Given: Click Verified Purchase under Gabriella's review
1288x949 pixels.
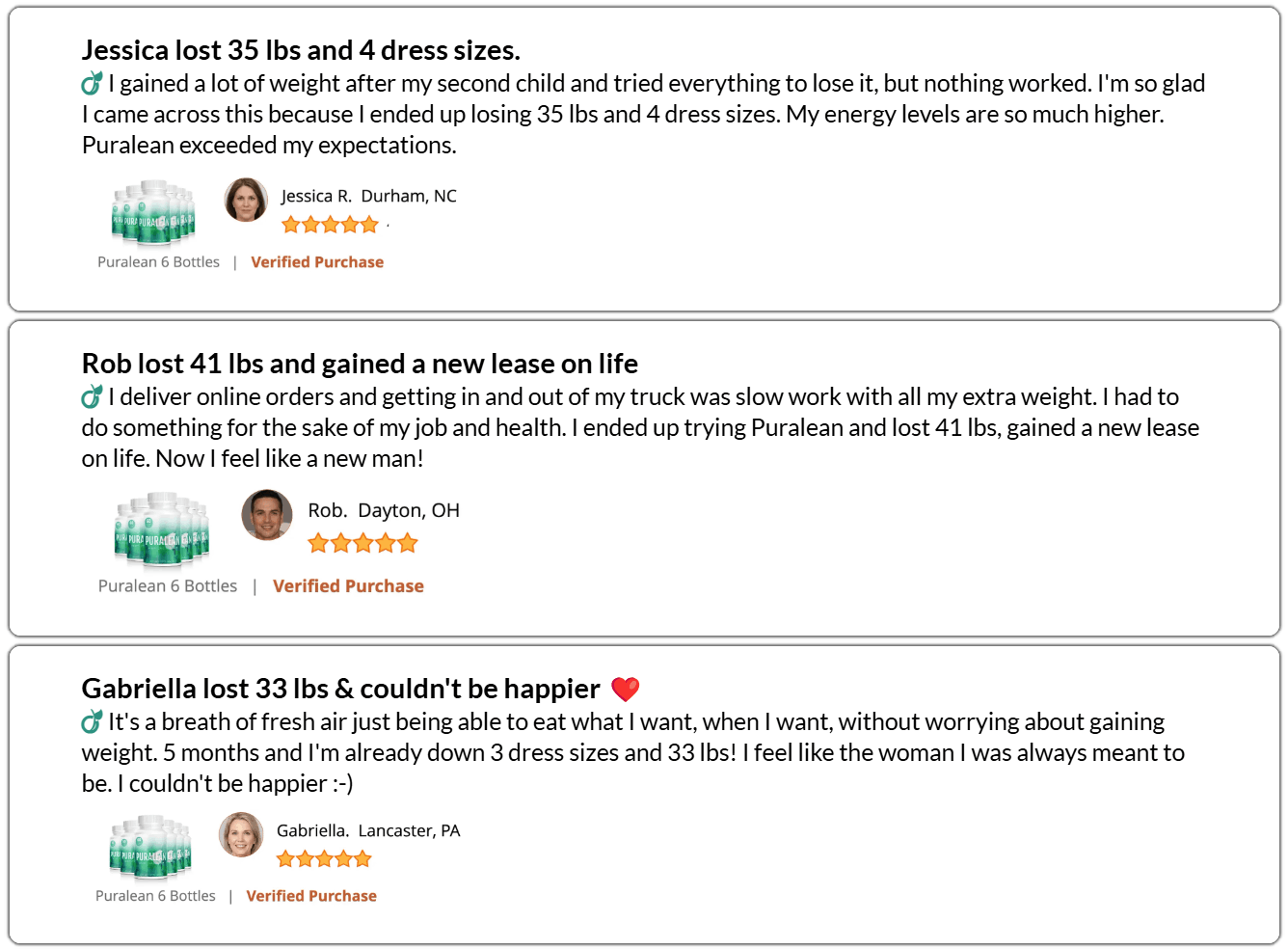Looking at the screenshot, I should click(311, 896).
